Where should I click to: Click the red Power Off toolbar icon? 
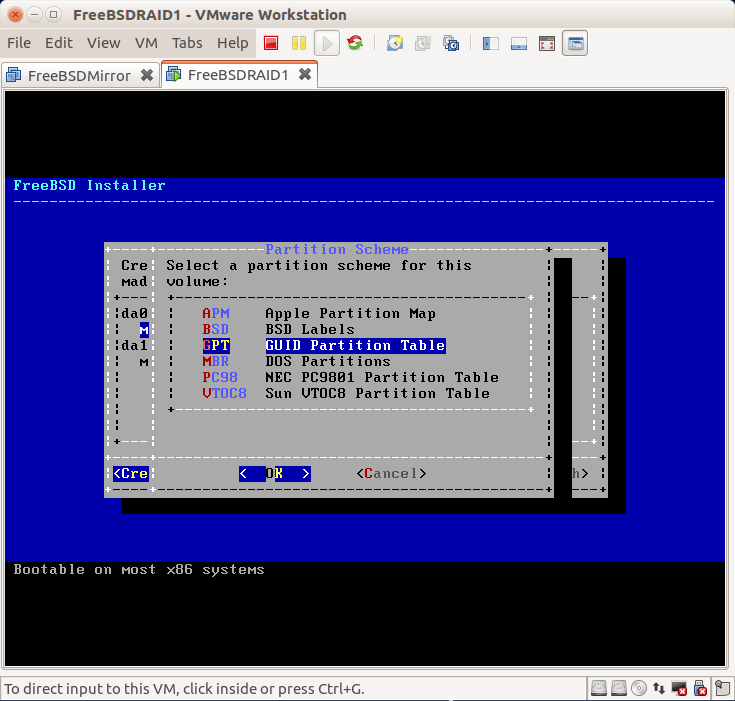pos(271,43)
